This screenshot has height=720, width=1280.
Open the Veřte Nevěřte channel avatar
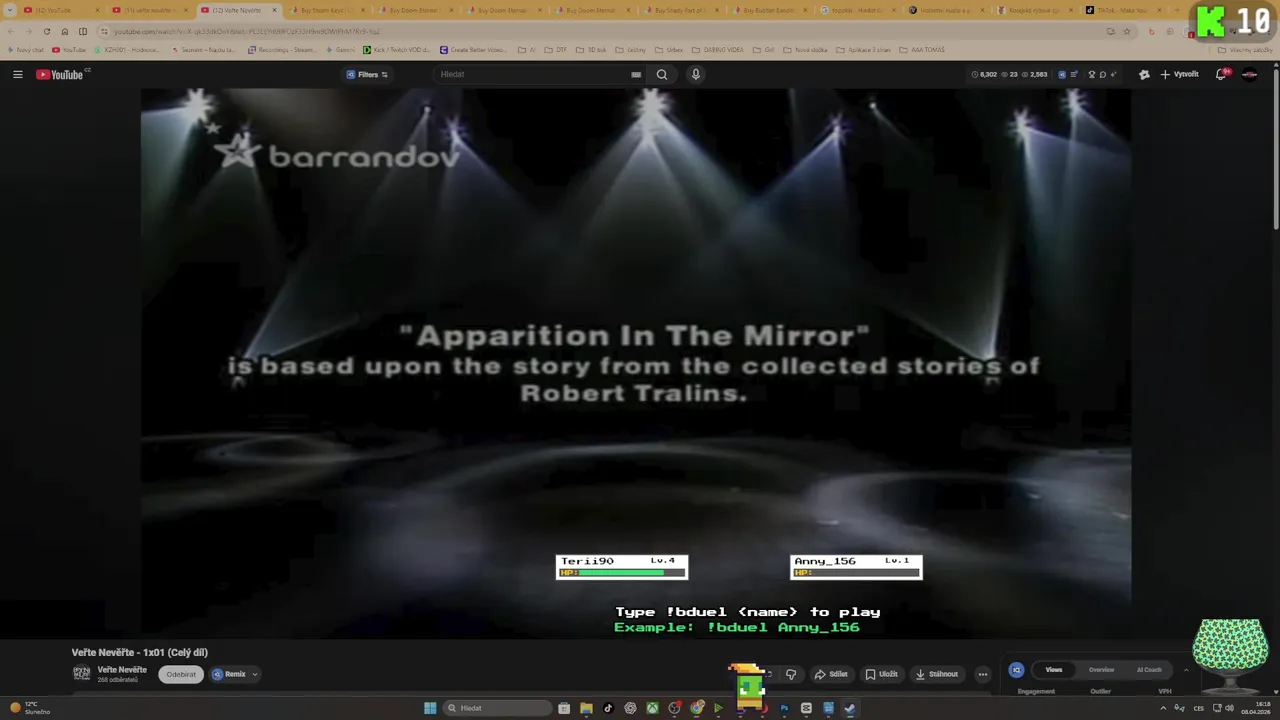click(82, 673)
